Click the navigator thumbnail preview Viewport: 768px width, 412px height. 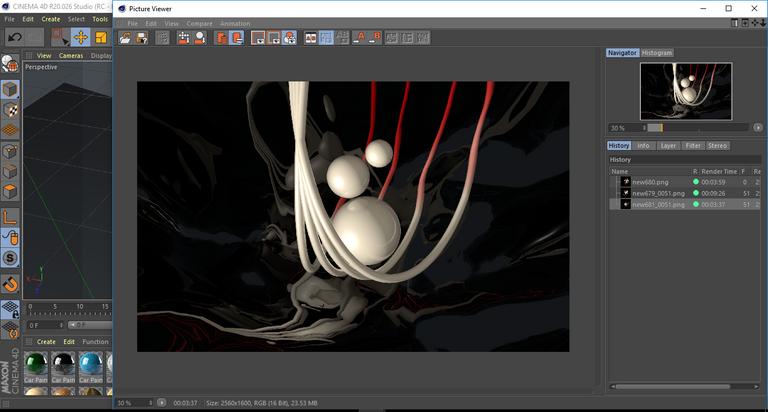[x=686, y=91]
